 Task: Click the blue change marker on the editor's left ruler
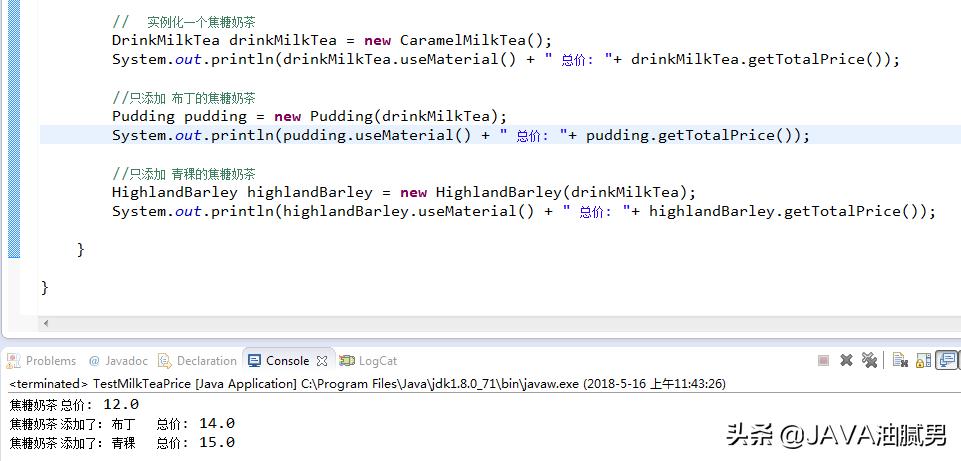14,129
